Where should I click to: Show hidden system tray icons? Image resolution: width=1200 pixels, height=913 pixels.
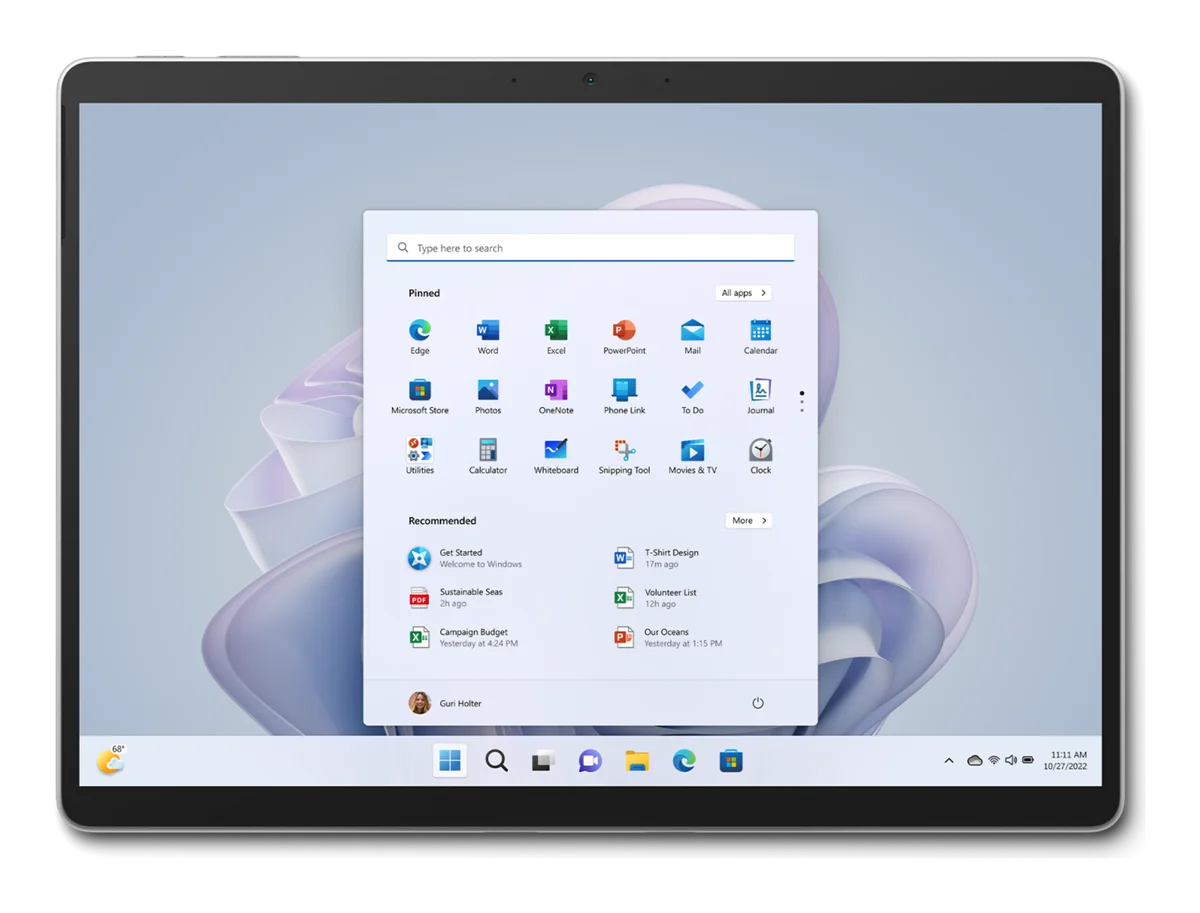[x=949, y=761]
